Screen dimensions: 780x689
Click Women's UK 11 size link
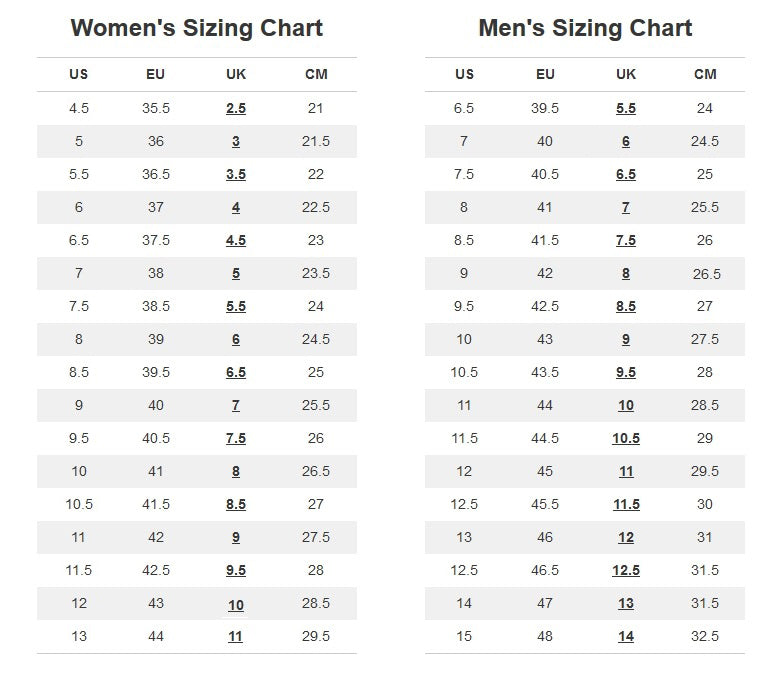(x=235, y=637)
